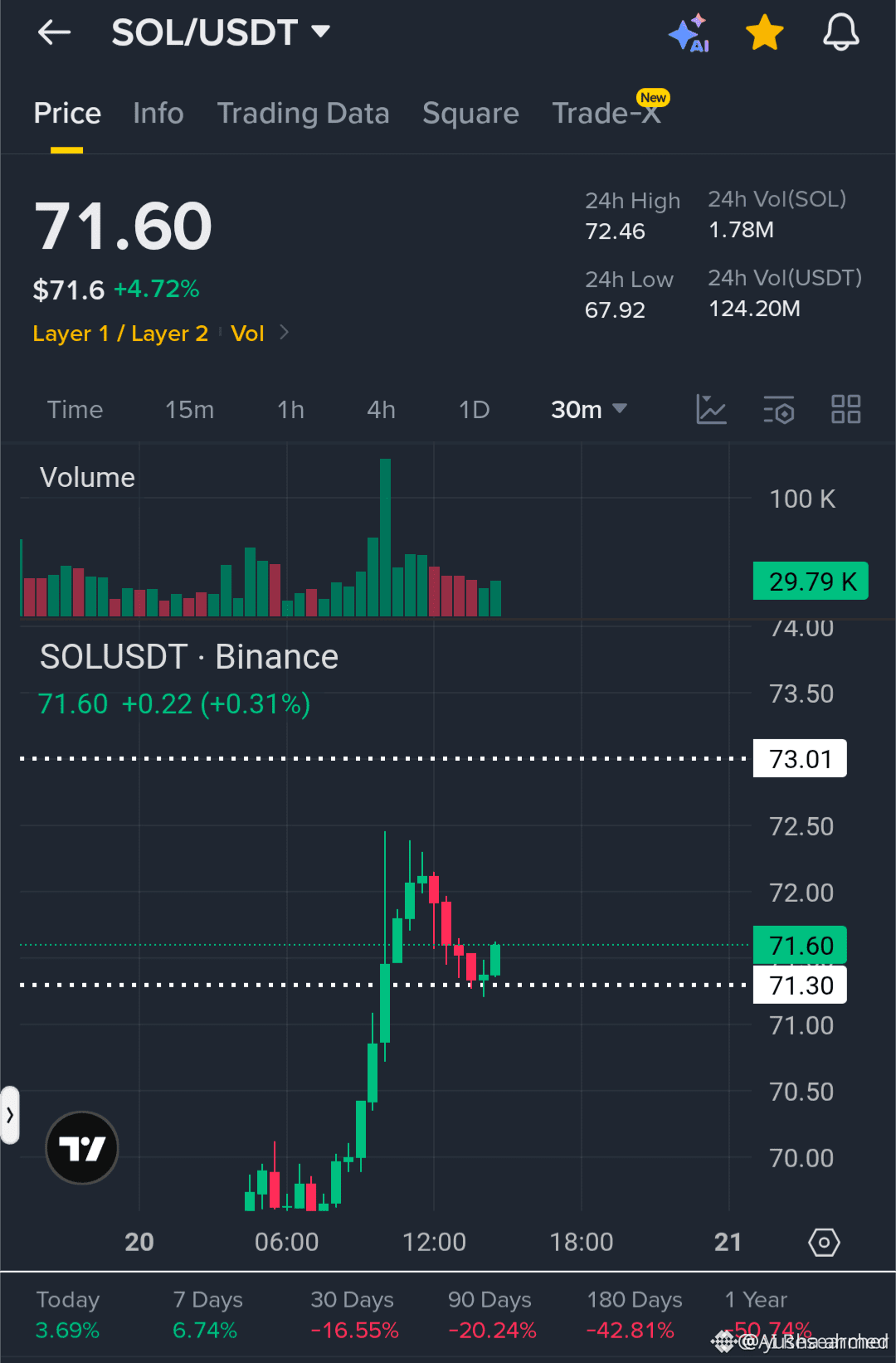Open the AI assistant sparkle icon

tap(689, 33)
